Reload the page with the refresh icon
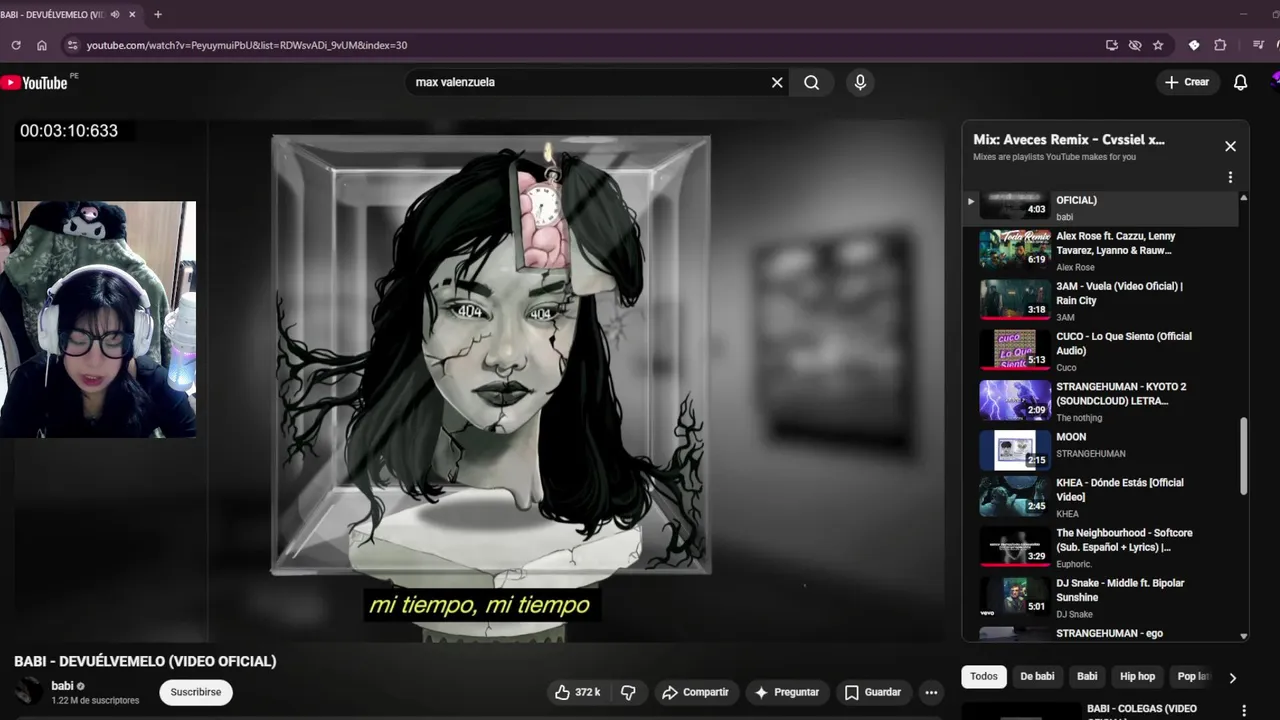The image size is (1280, 720). (16, 45)
